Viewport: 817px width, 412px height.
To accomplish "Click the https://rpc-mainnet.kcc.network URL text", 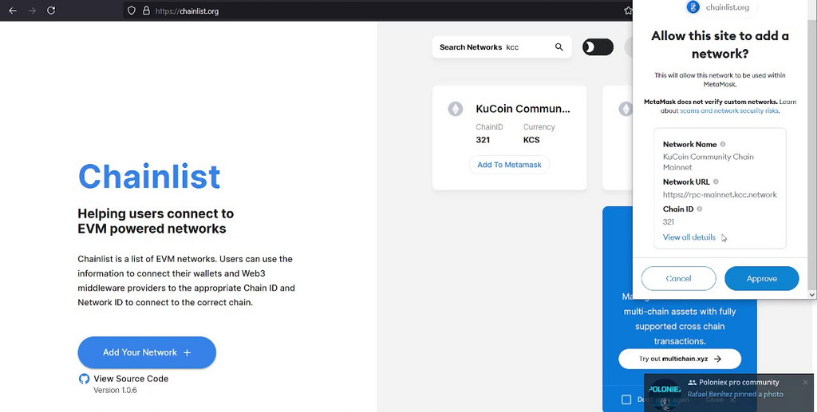I will (x=720, y=195).
